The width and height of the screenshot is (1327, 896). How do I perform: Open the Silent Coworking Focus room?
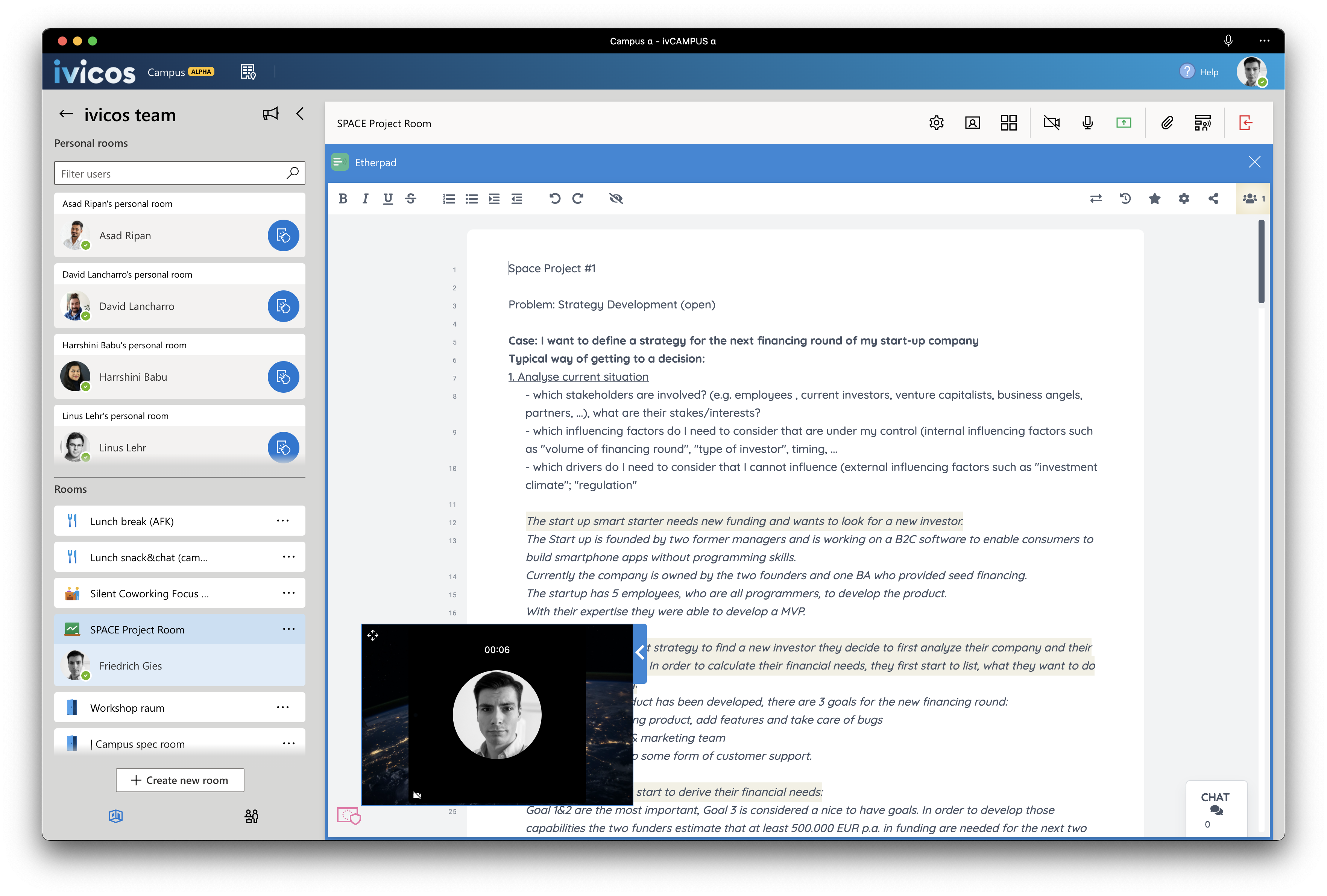pyautogui.click(x=149, y=593)
